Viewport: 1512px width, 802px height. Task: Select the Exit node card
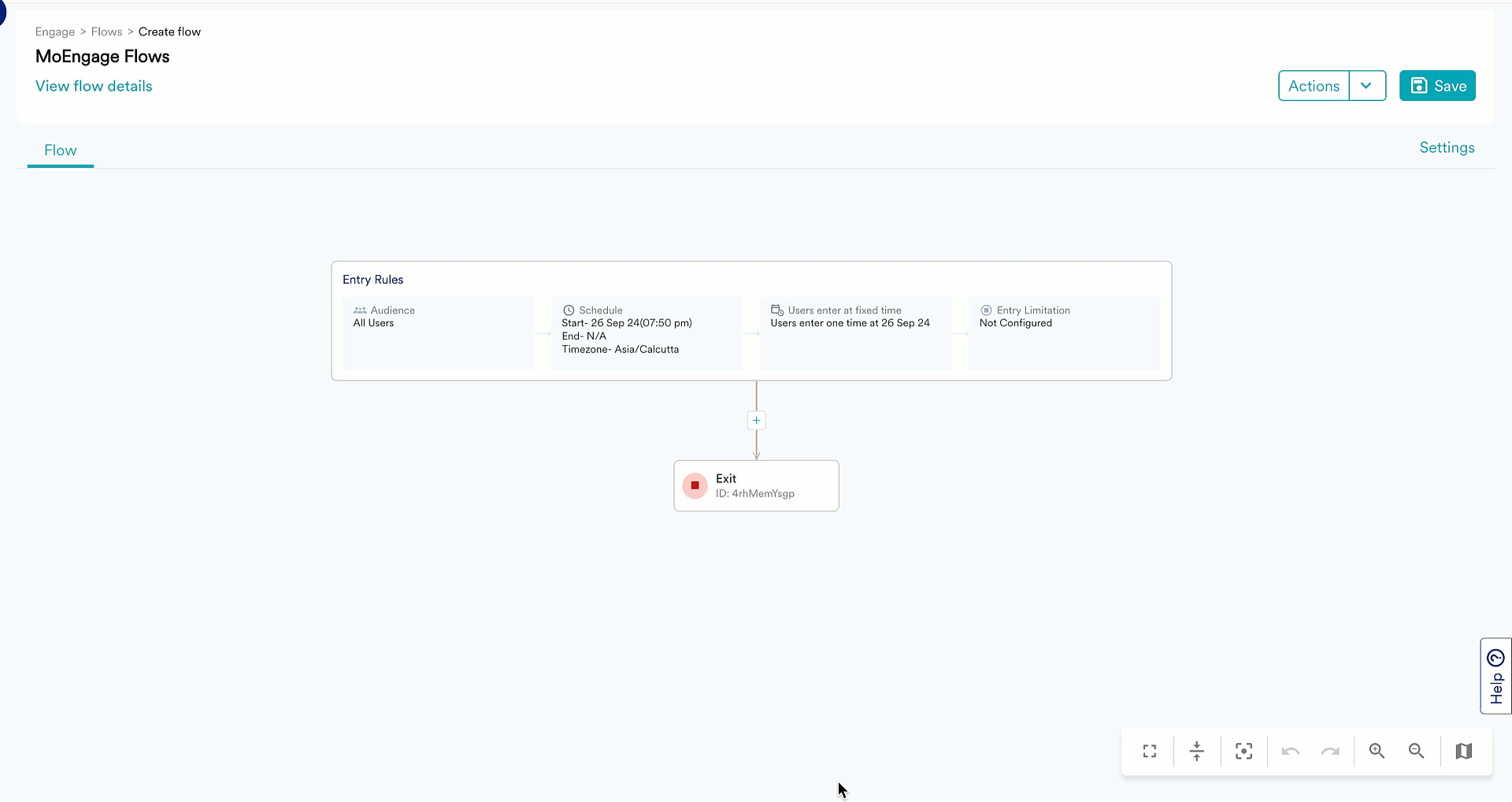tap(756, 485)
